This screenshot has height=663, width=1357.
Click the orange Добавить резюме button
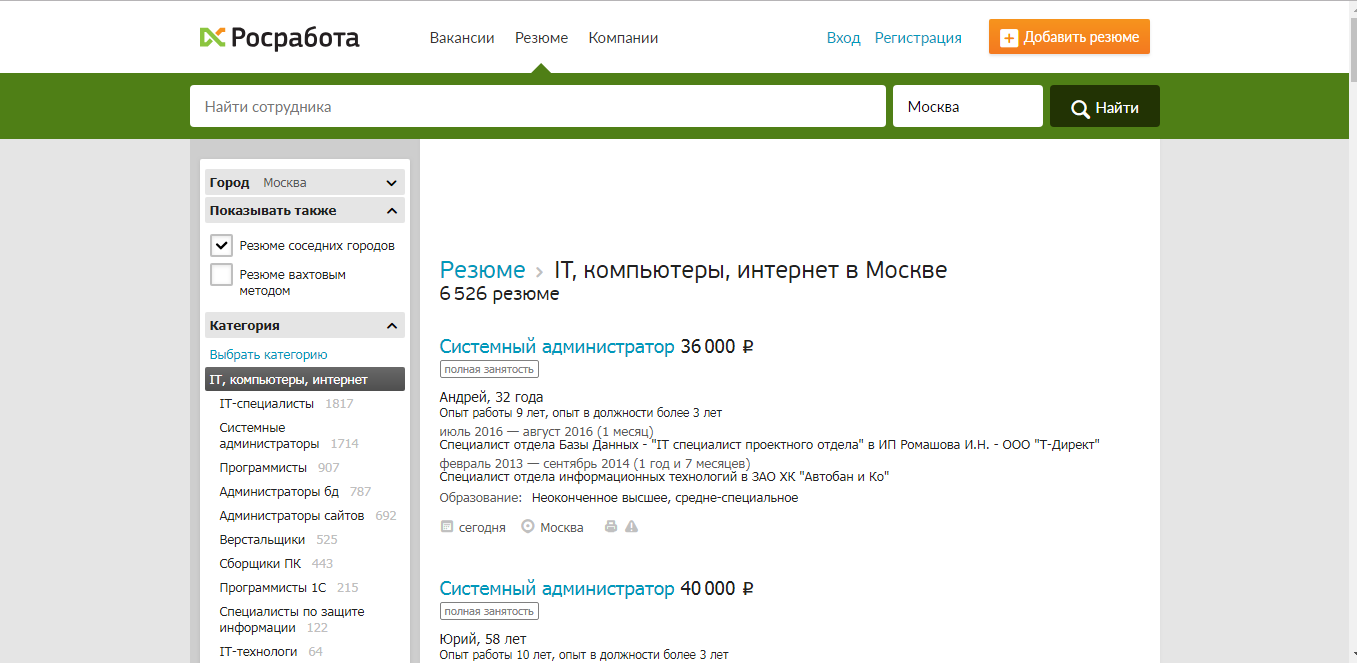pyautogui.click(x=1069, y=36)
